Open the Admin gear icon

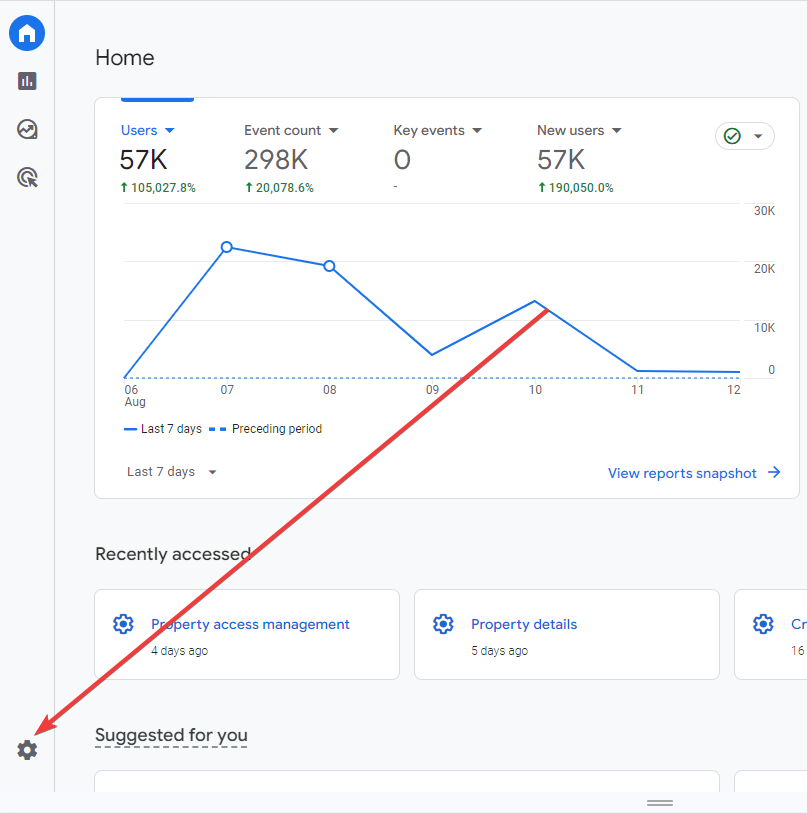click(x=27, y=749)
